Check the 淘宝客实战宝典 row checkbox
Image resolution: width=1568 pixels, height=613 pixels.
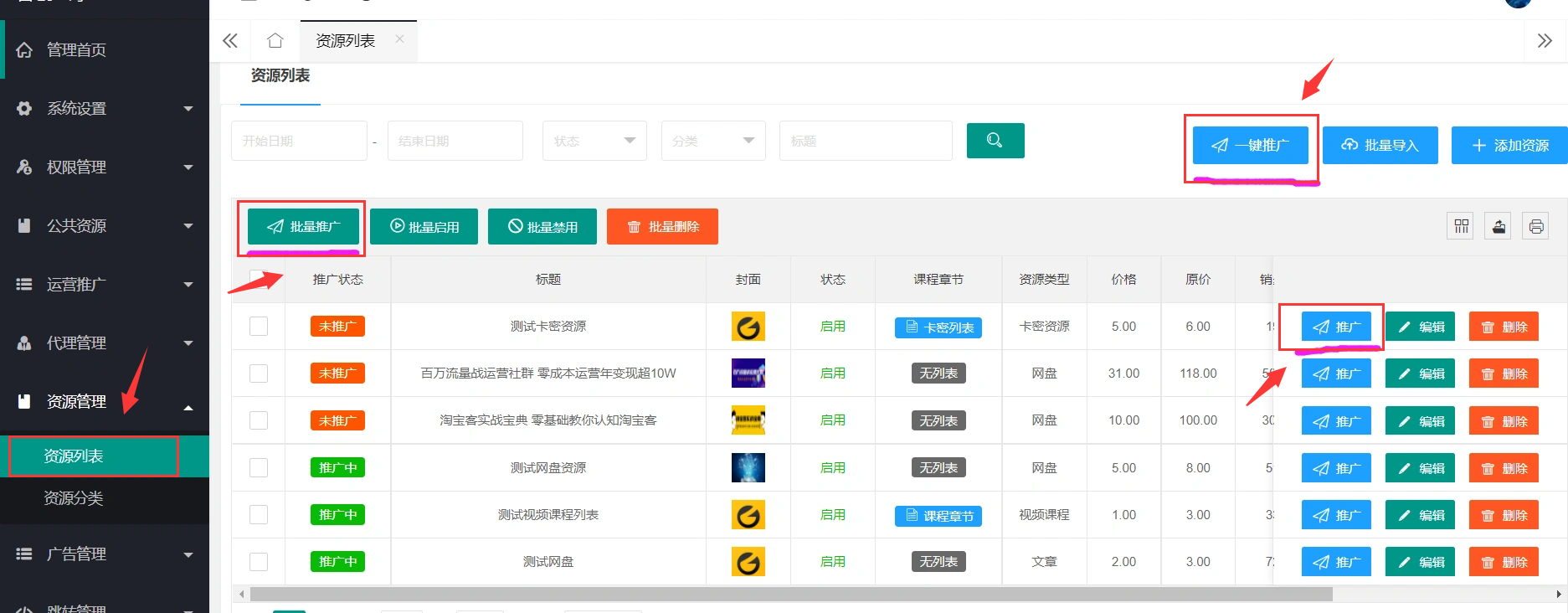pos(259,420)
